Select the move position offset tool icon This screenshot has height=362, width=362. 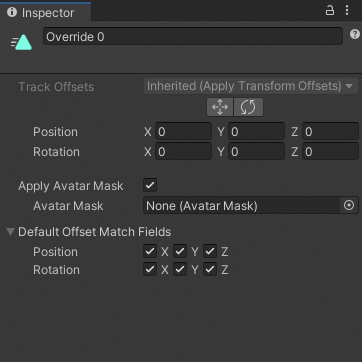pos(220,107)
